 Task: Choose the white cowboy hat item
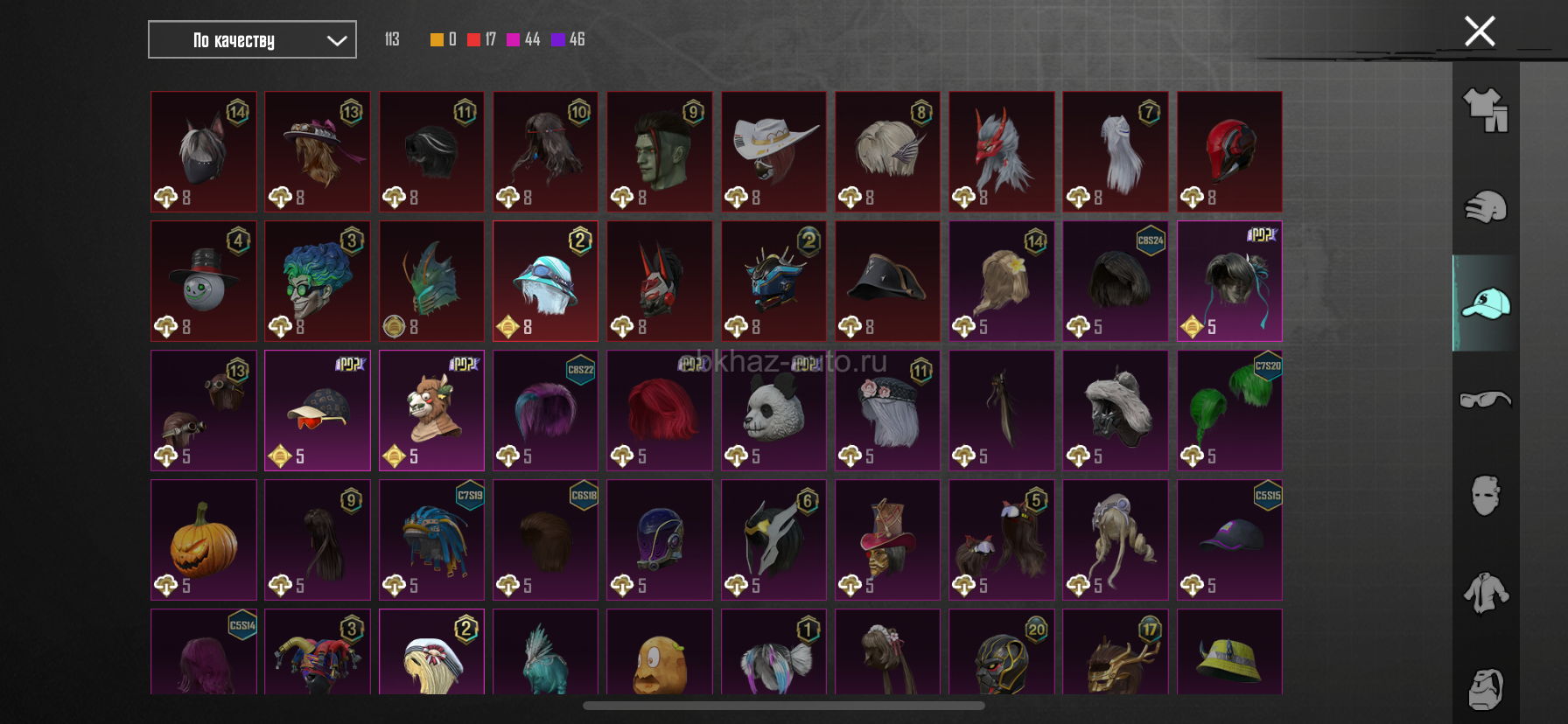coord(773,151)
